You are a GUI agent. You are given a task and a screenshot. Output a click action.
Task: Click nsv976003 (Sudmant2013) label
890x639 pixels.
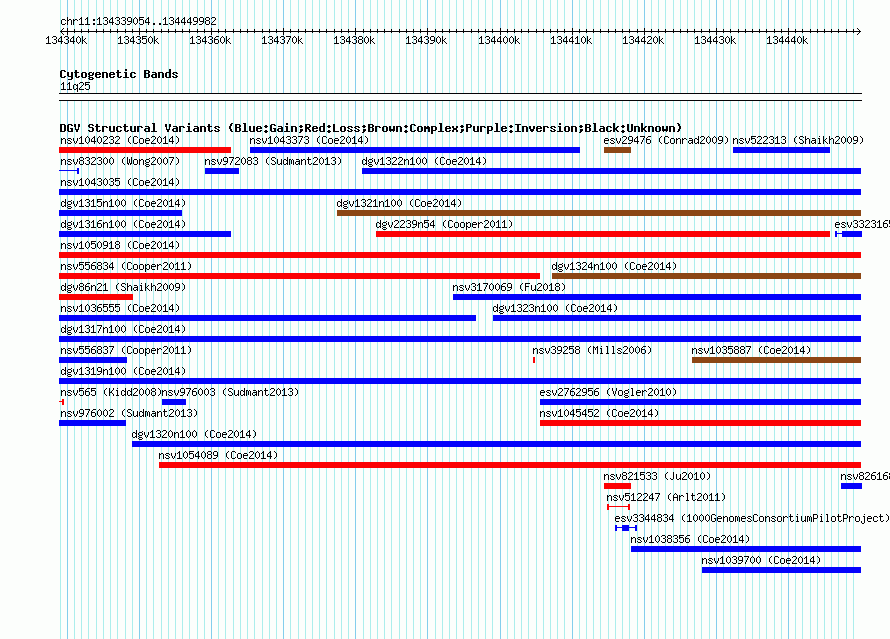tap(230, 392)
